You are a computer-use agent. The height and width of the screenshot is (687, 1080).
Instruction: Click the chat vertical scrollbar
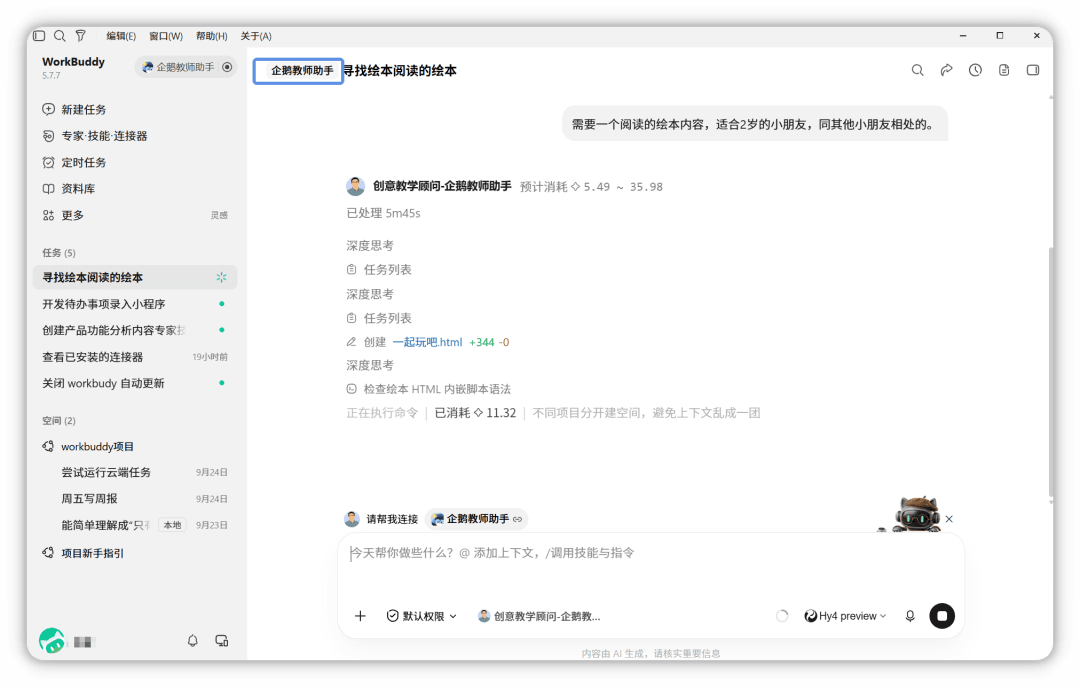click(x=1050, y=372)
